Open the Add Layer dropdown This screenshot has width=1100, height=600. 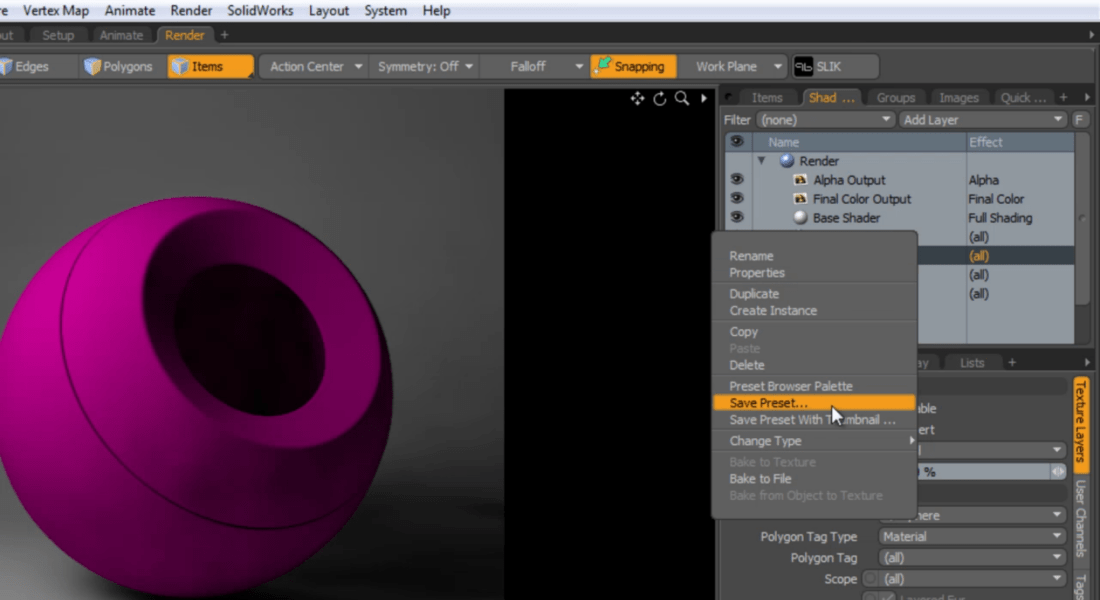tap(983, 119)
